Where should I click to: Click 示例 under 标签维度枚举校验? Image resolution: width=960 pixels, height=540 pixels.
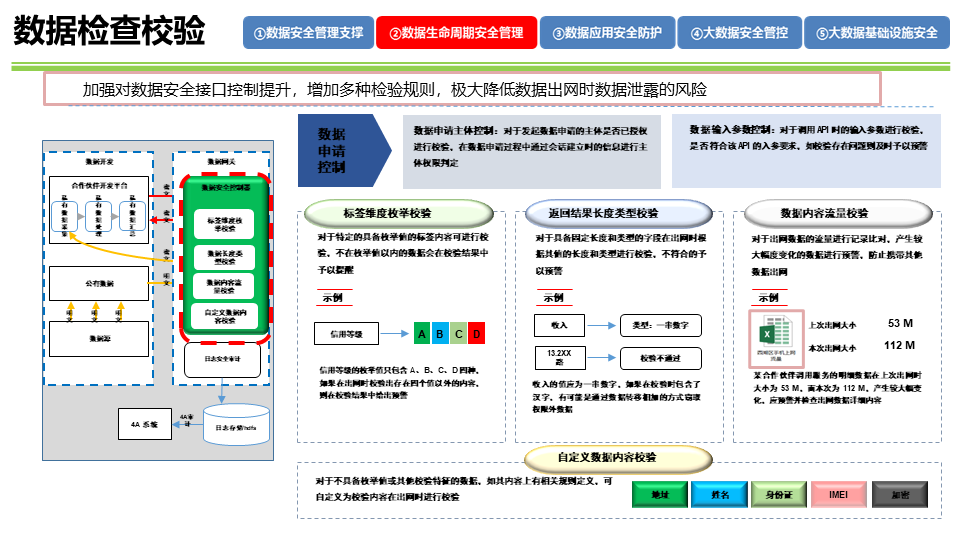[x=332, y=298]
